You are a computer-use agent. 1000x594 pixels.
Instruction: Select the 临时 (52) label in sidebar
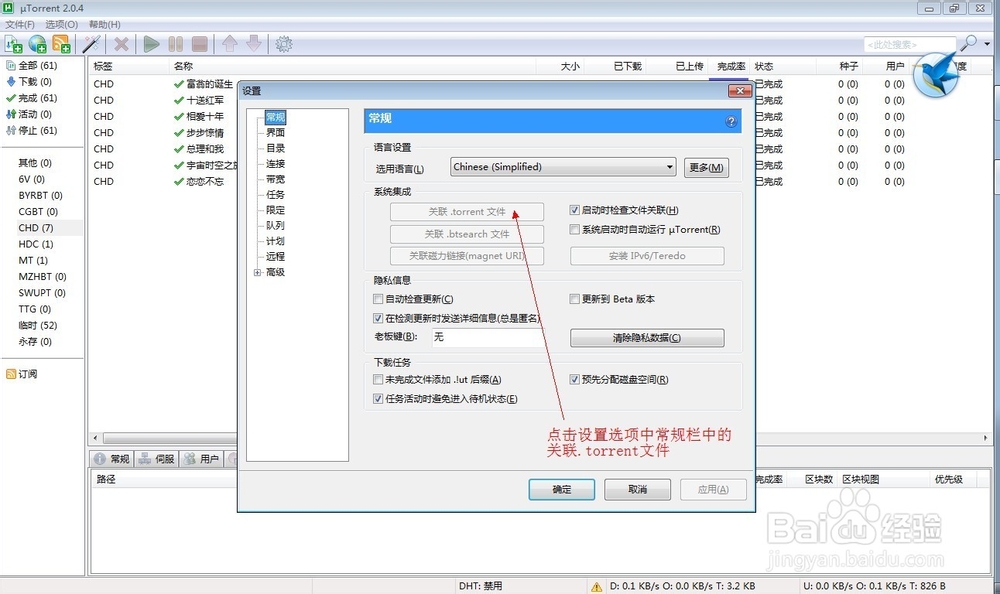tap(38, 325)
